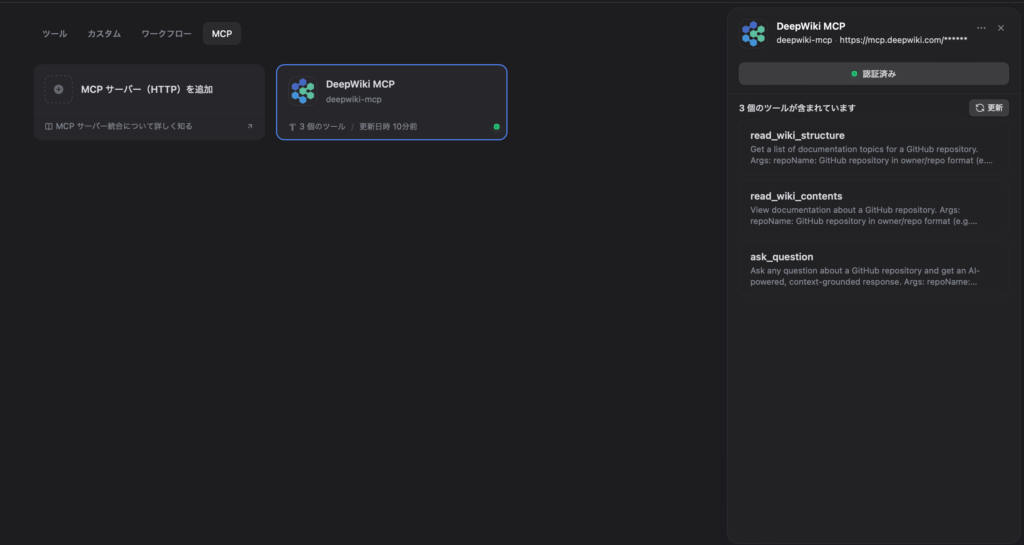
Task: Click the 認証済み status button
Action: [x=874, y=74]
